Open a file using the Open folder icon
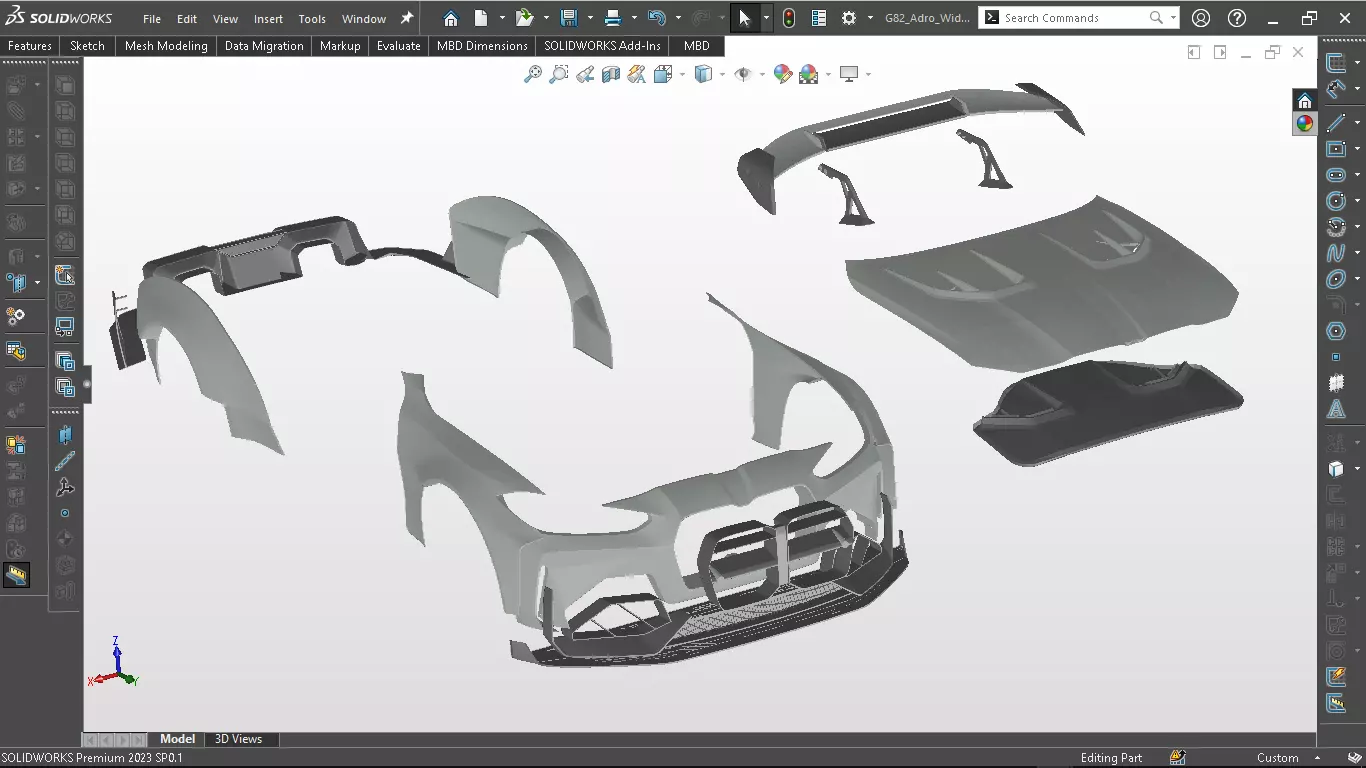The width and height of the screenshot is (1366, 768). (524, 18)
